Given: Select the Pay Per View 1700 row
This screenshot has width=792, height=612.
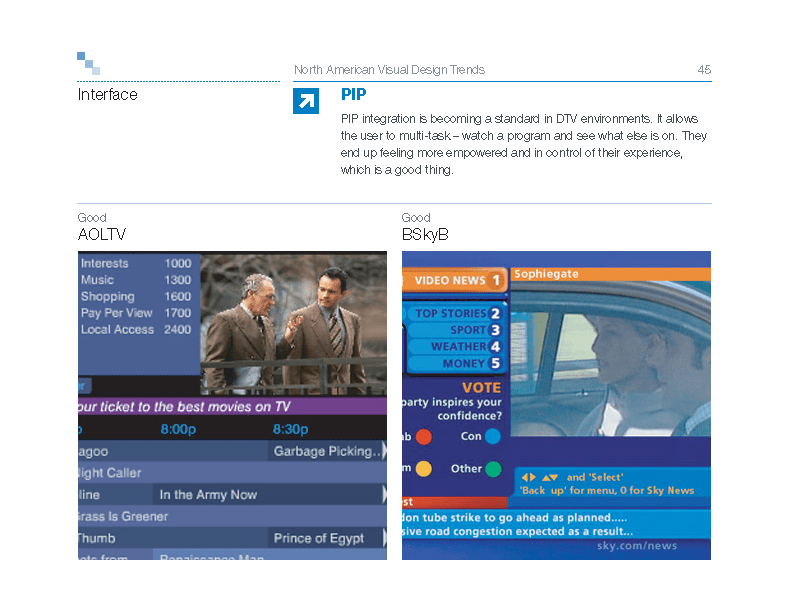Looking at the screenshot, I should click(x=136, y=313).
